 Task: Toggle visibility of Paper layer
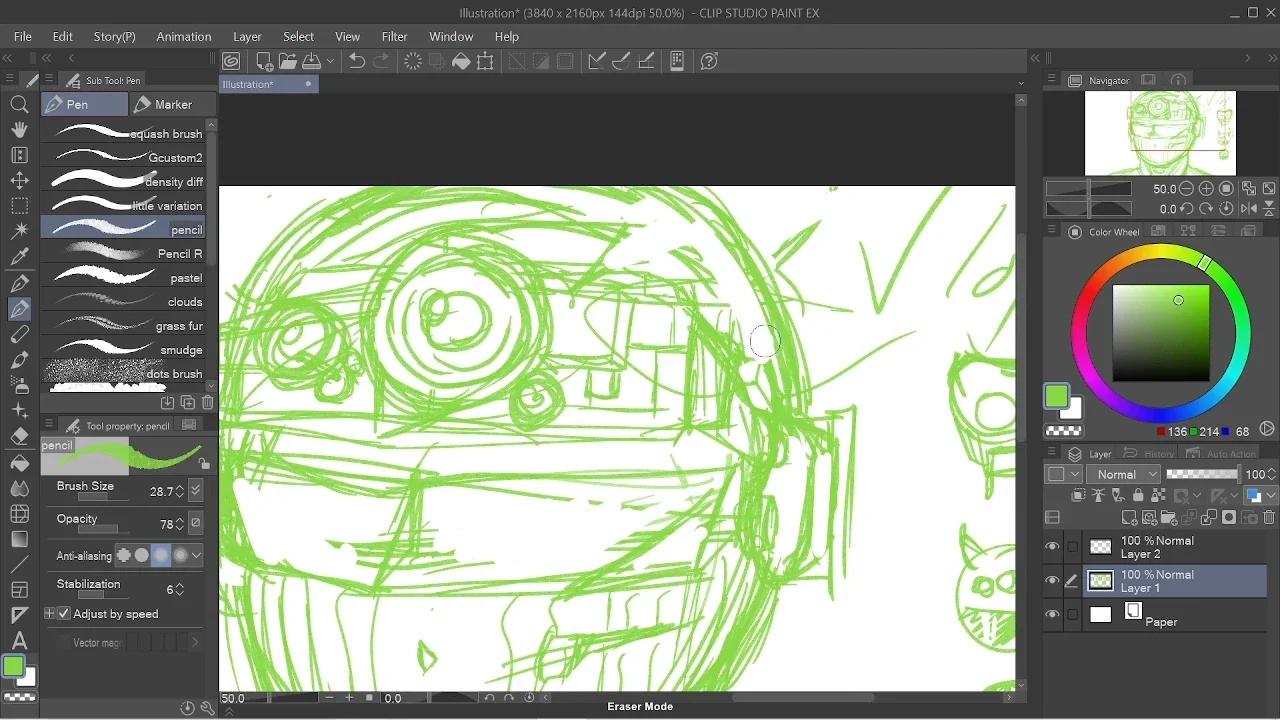pos(1052,615)
